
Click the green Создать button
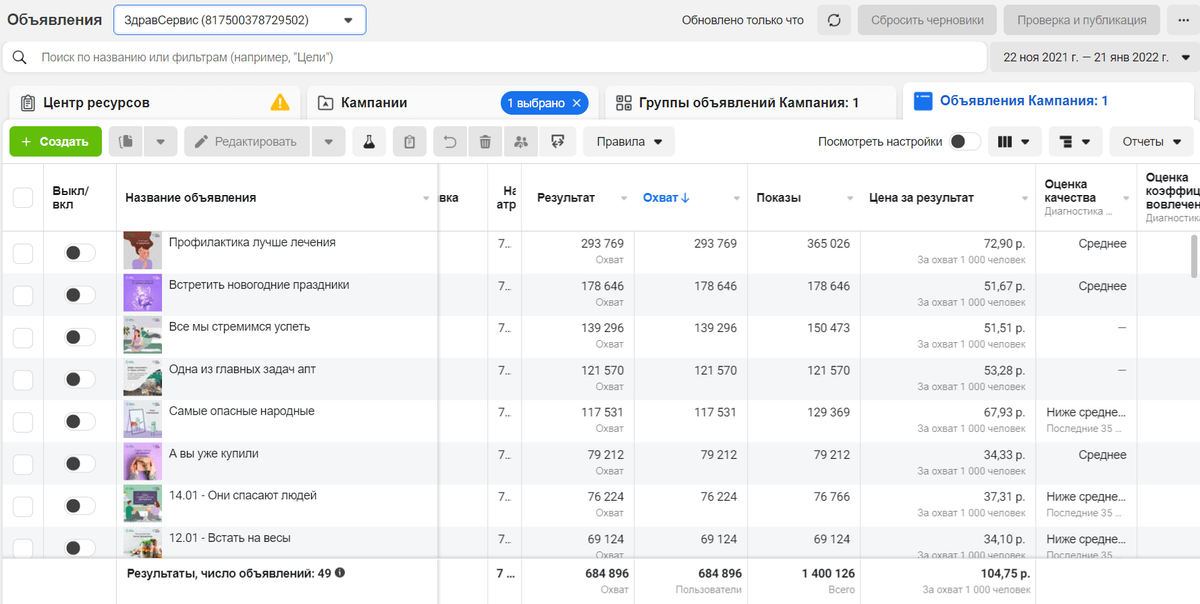pos(56,142)
